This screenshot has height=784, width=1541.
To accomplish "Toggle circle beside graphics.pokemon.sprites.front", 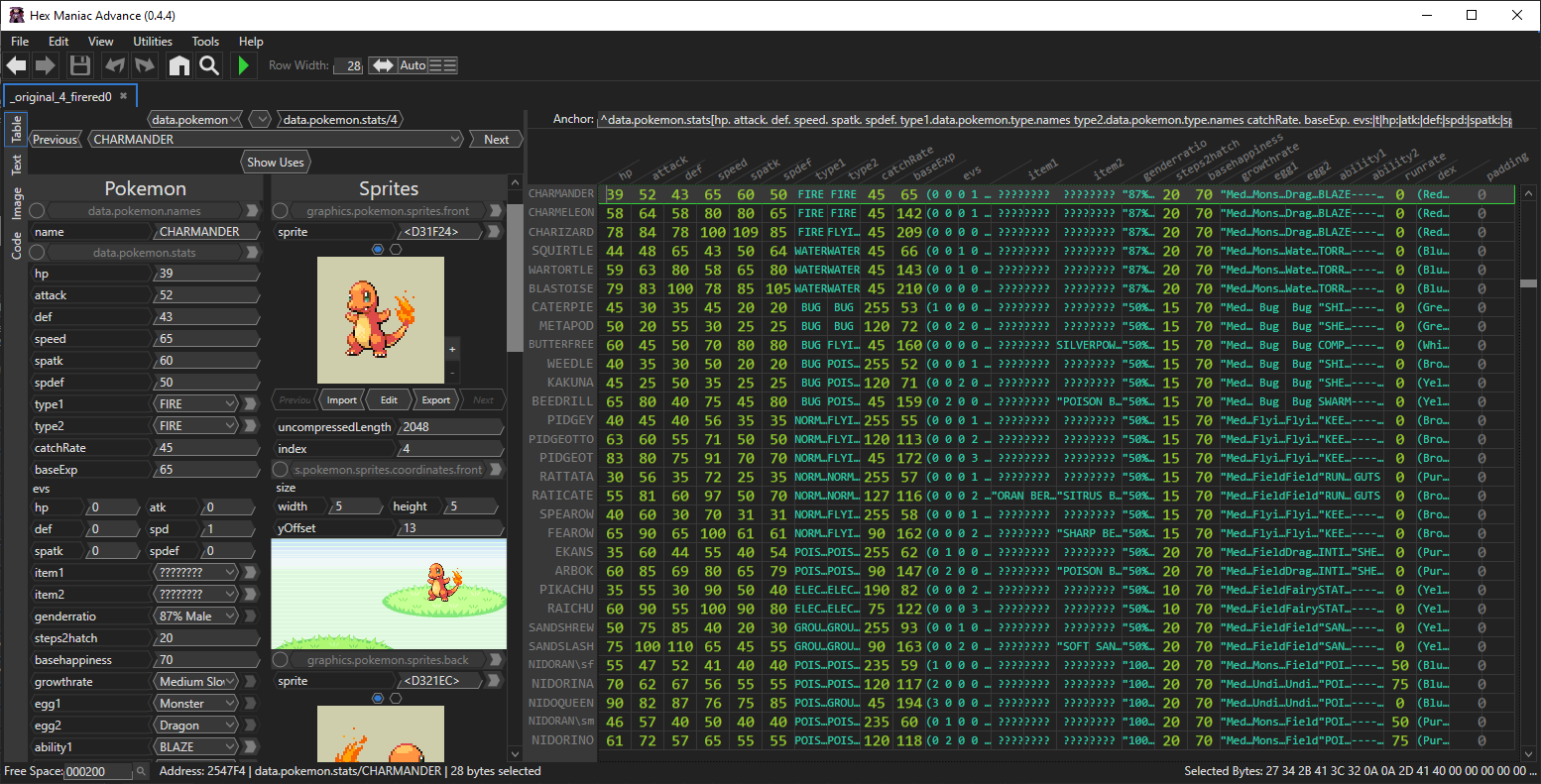I will 281,210.
